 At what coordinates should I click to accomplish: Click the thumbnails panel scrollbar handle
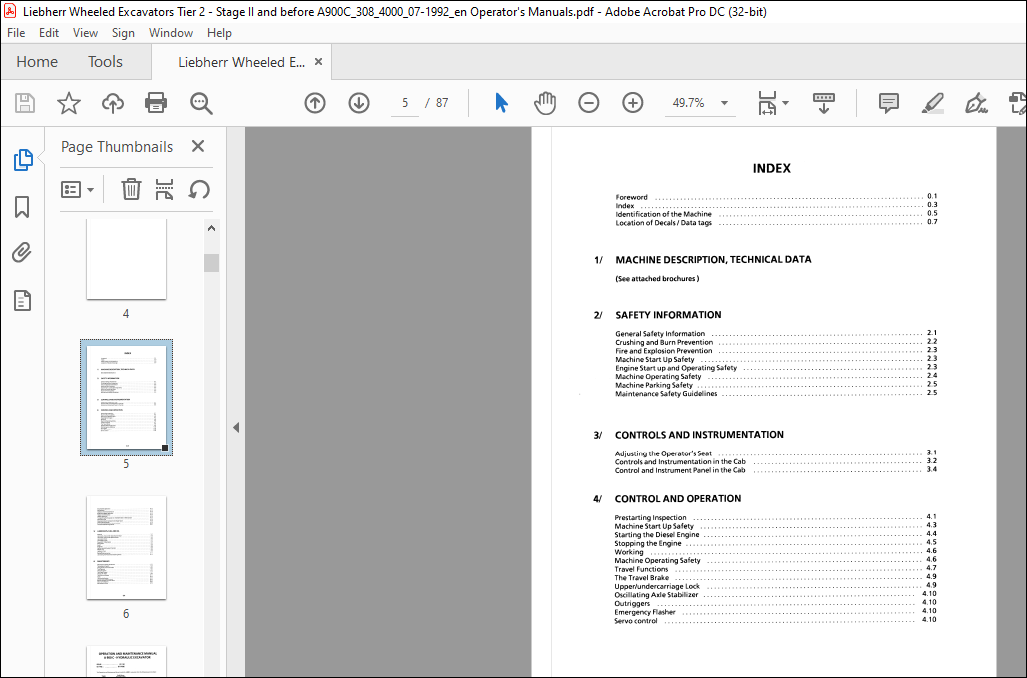click(212, 263)
